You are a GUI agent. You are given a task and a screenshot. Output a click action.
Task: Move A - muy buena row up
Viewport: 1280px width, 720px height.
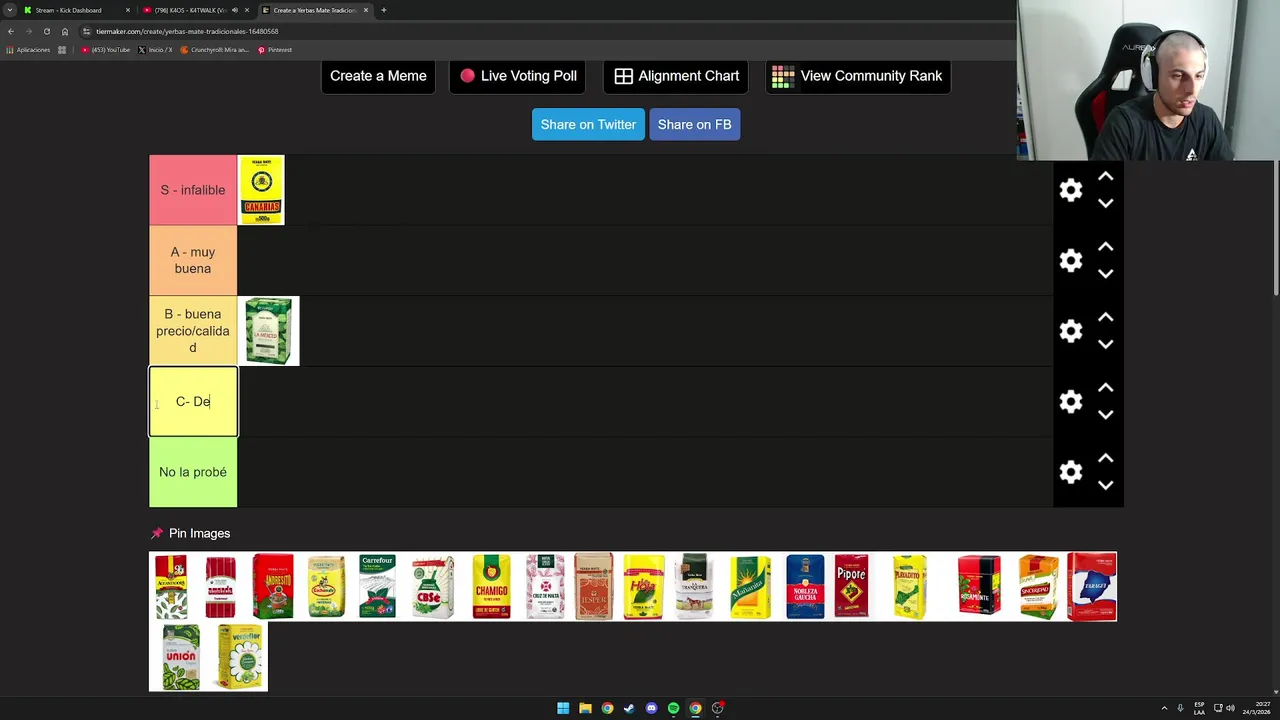(1105, 247)
